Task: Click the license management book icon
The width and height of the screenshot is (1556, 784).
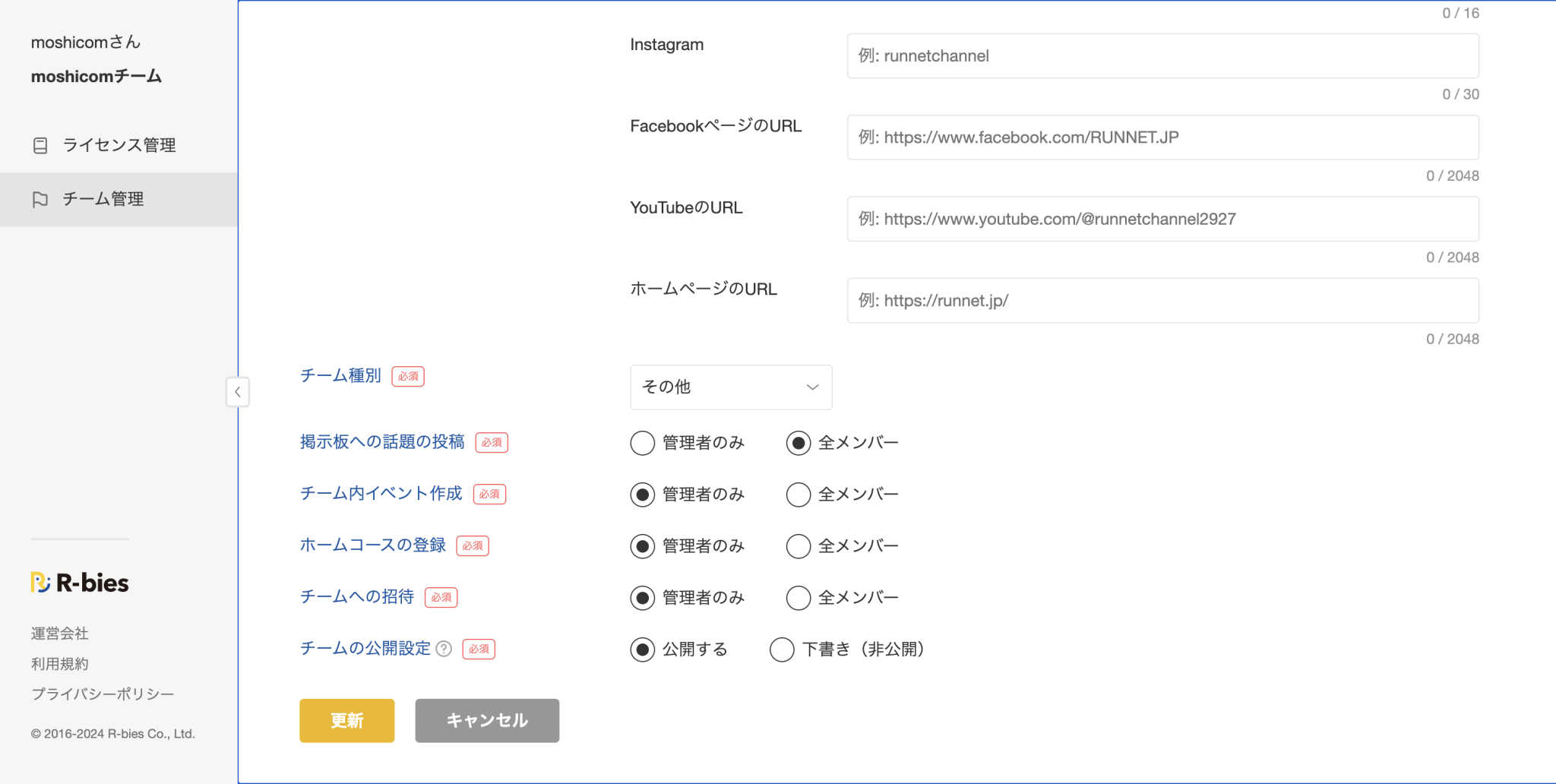Action: 40,145
